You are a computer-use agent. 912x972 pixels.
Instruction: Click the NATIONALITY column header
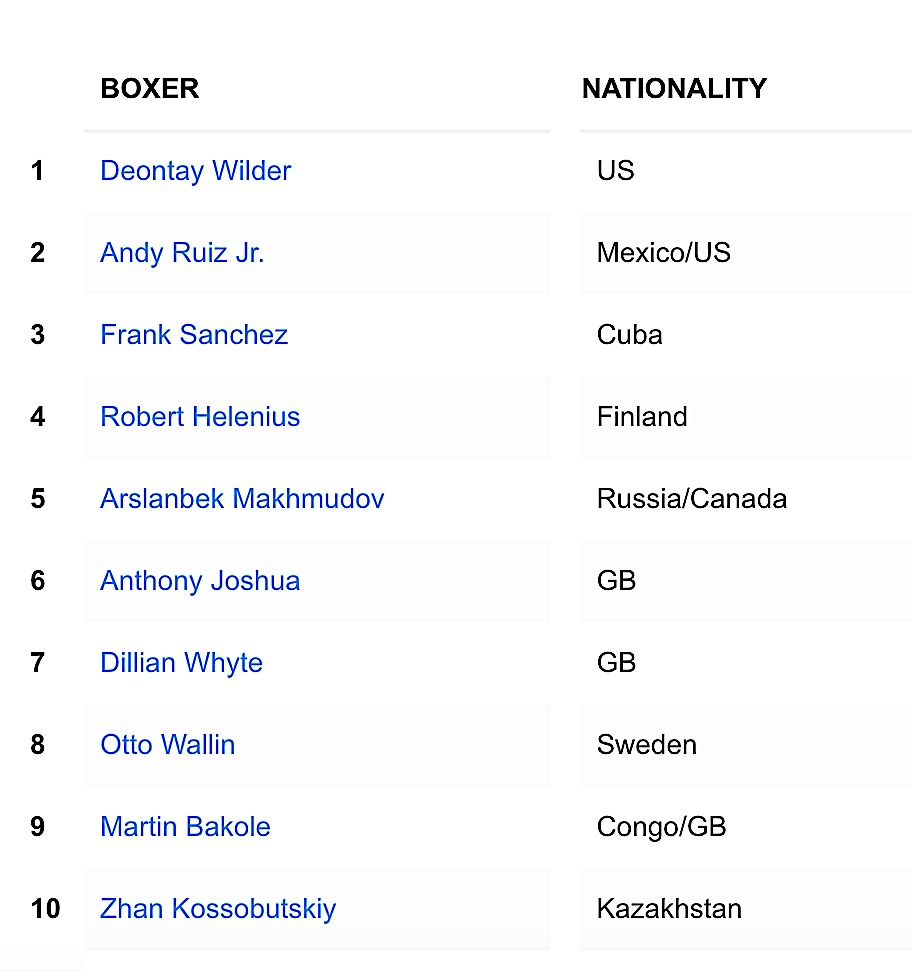click(674, 89)
